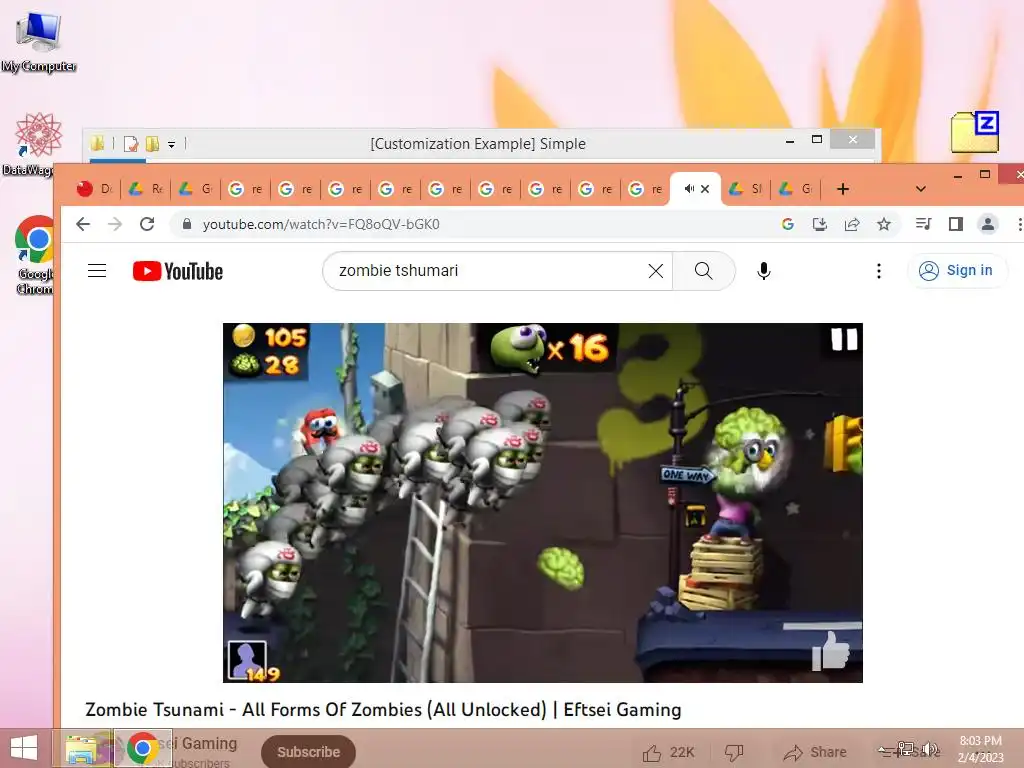
Task: Open the Chrome profile avatar
Action: (x=988, y=225)
